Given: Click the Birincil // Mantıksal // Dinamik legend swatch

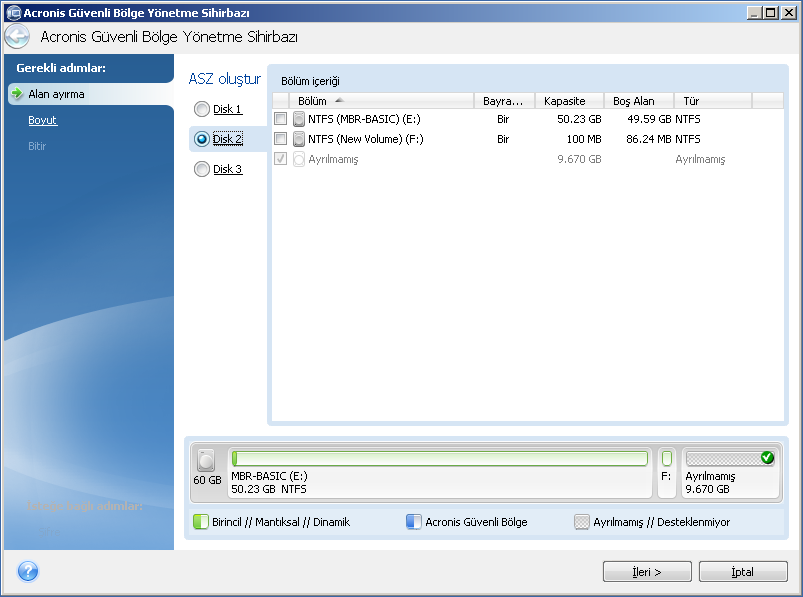Looking at the screenshot, I should [201, 522].
